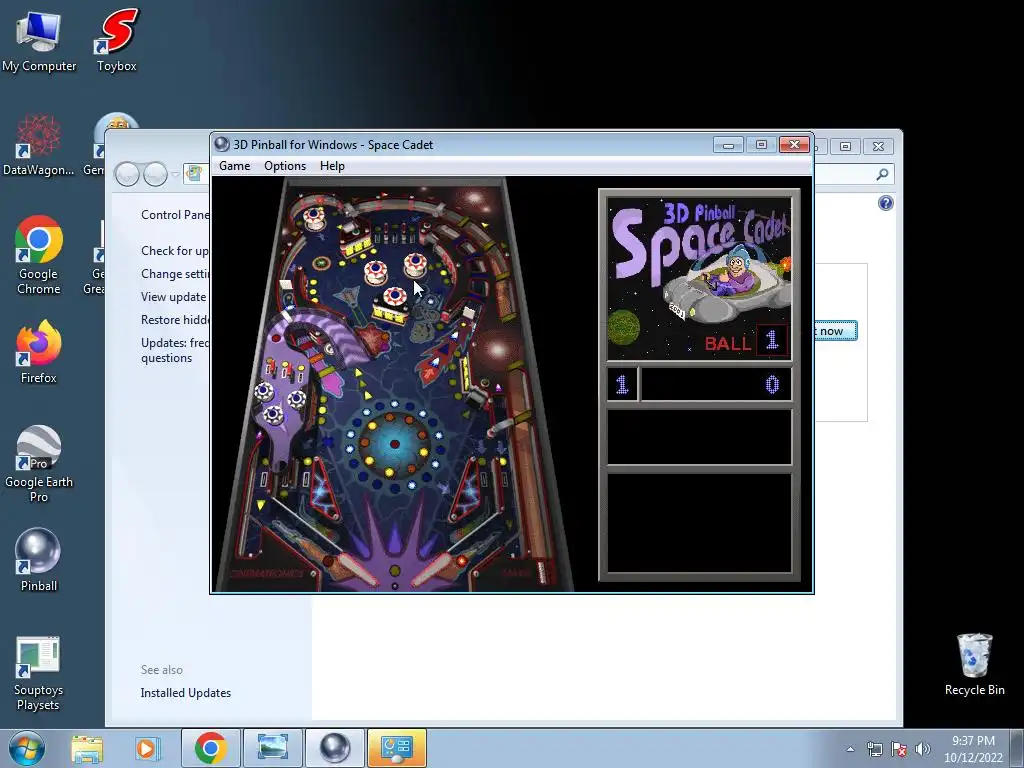The height and width of the screenshot is (768, 1024).
Task: Open the Game menu in Pinball
Action: point(234,166)
